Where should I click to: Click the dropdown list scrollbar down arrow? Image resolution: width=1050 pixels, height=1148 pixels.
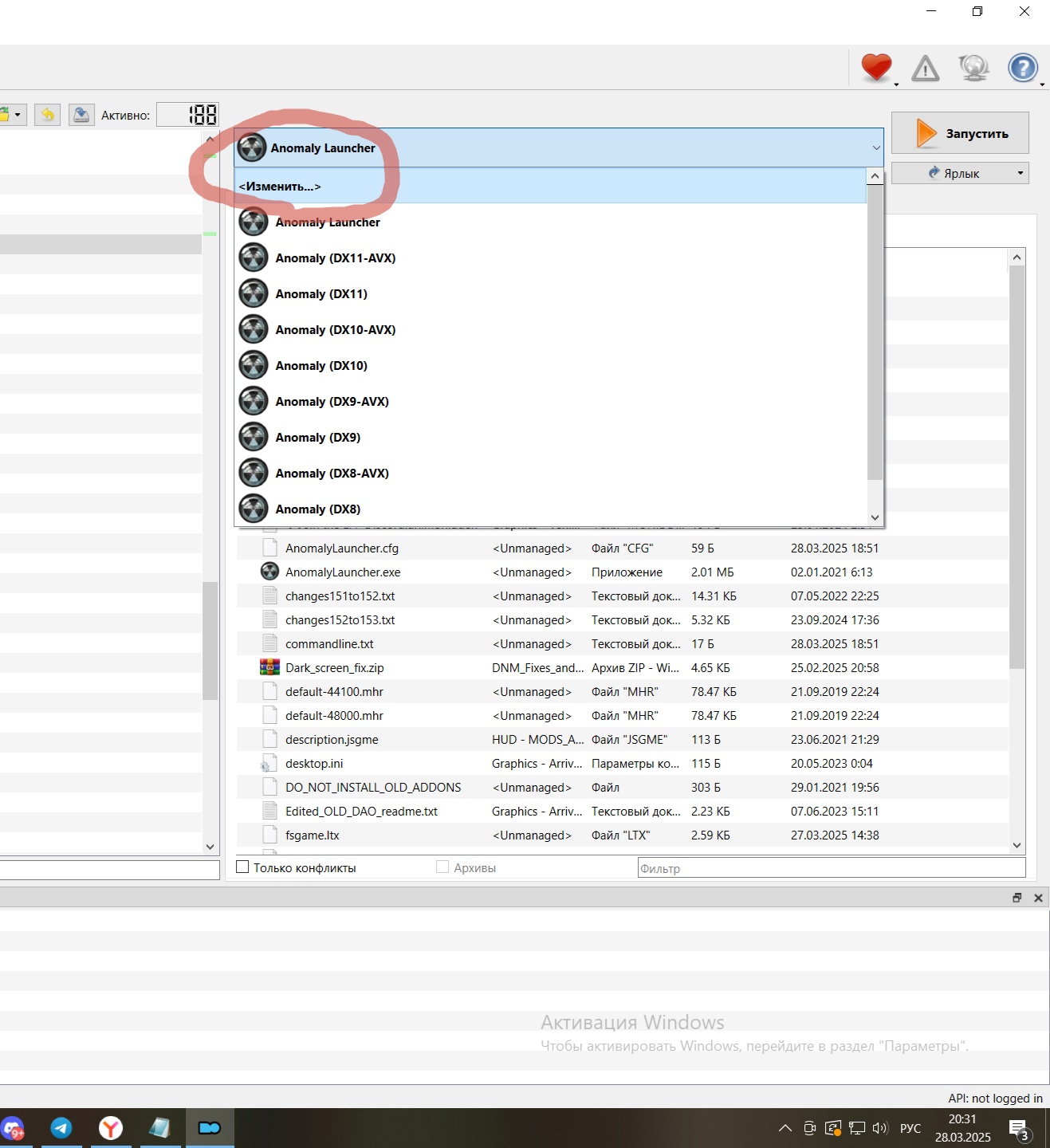coord(875,517)
